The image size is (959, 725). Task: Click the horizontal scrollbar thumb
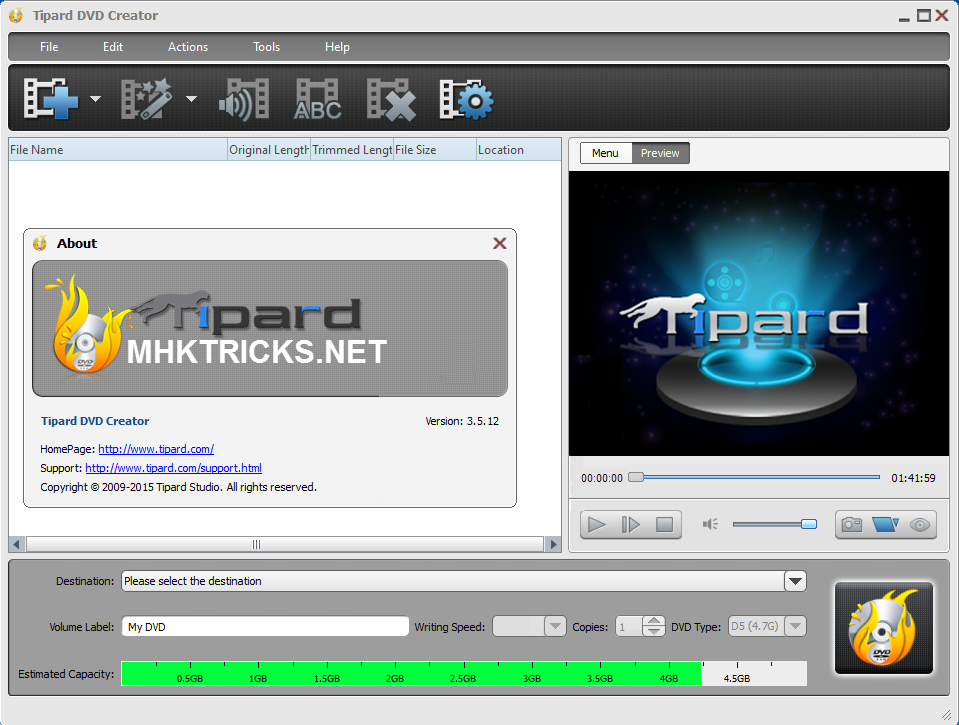[285, 544]
